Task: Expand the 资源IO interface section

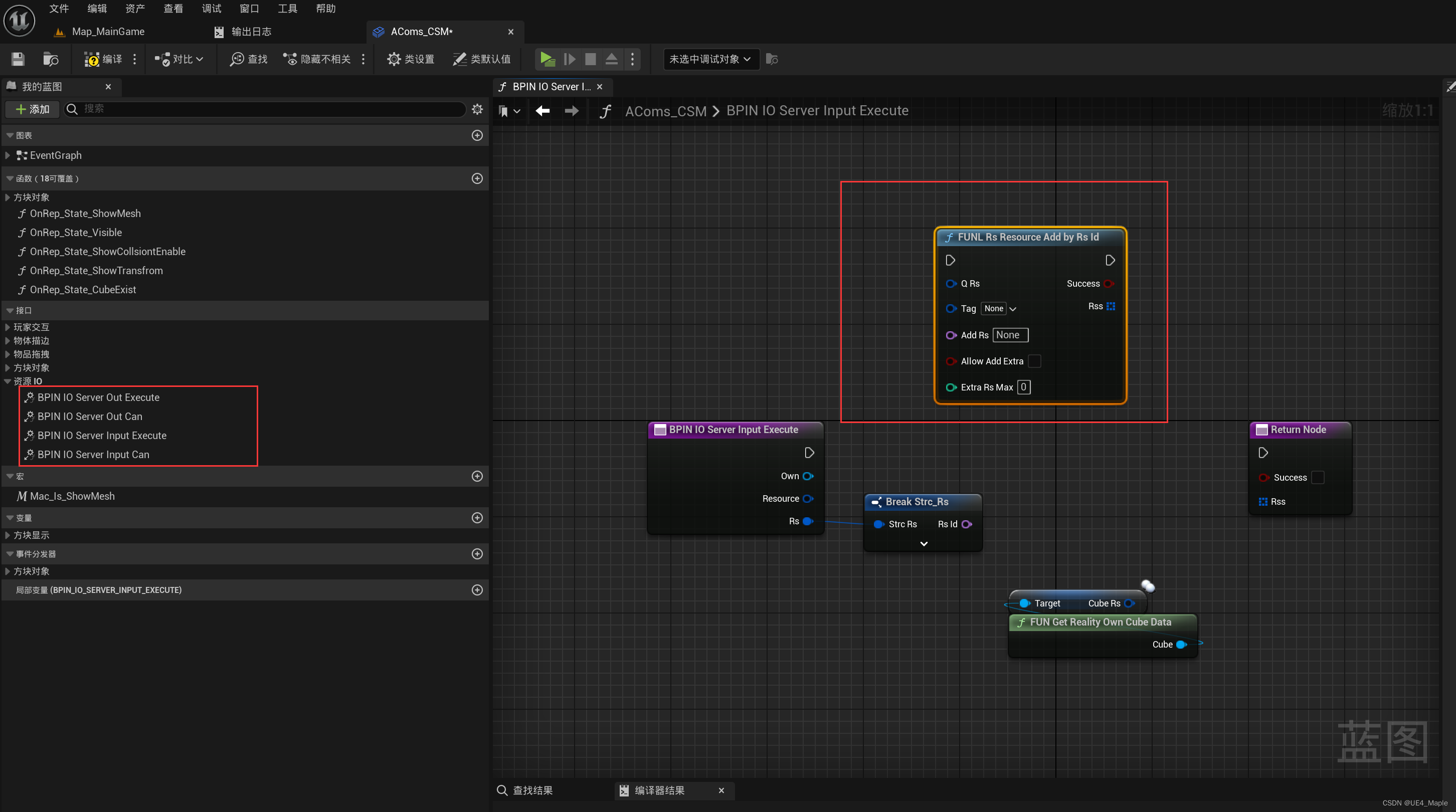Action: 8,380
